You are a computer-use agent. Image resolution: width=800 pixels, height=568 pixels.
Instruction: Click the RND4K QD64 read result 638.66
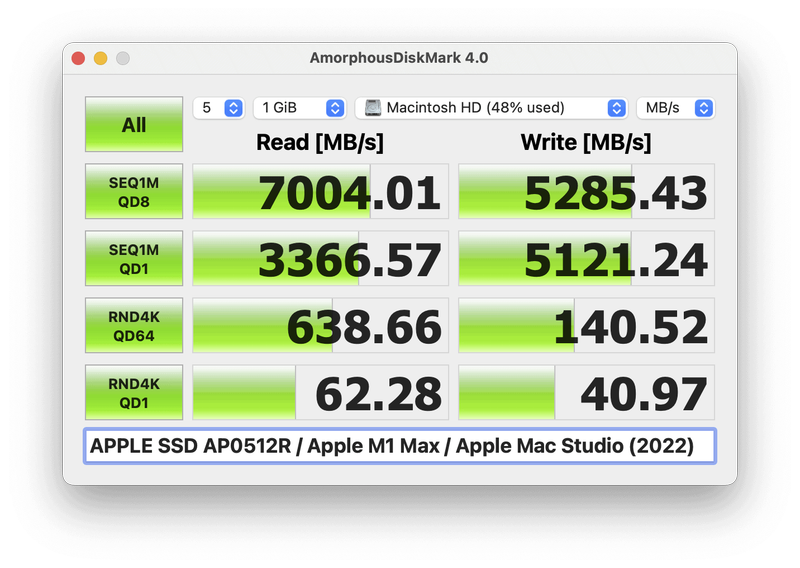pos(318,326)
